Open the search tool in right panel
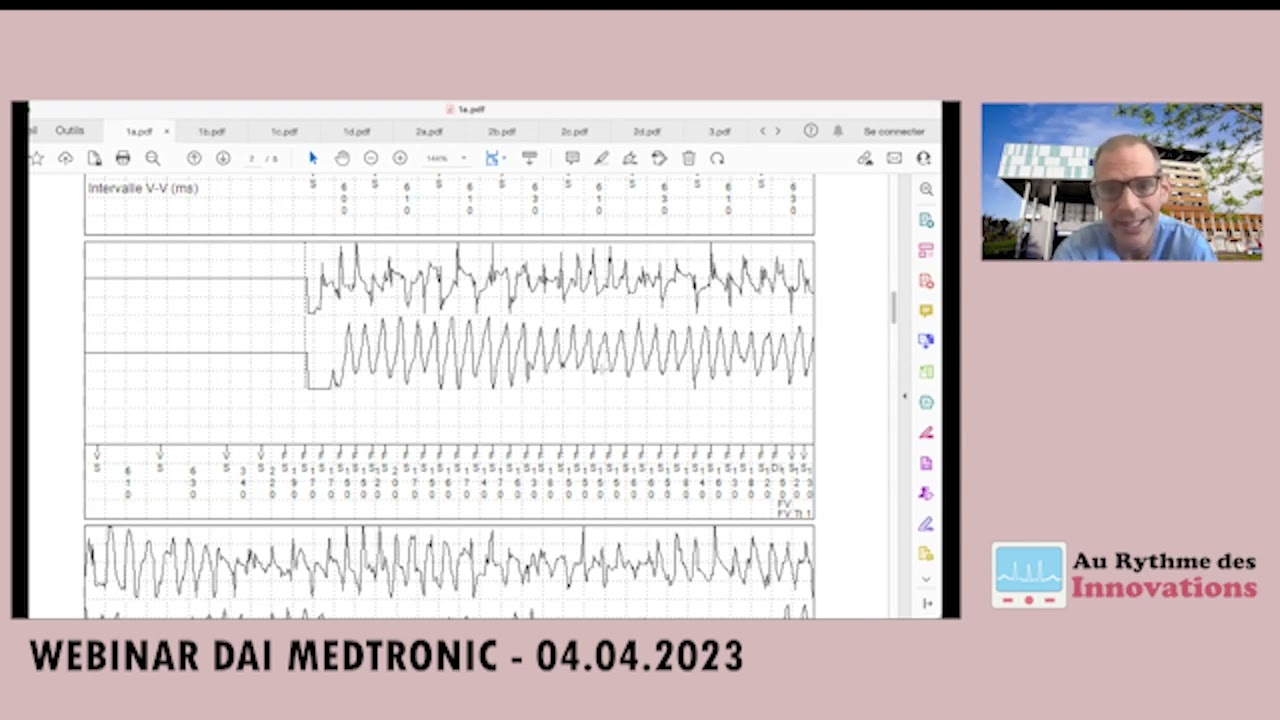 point(926,189)
